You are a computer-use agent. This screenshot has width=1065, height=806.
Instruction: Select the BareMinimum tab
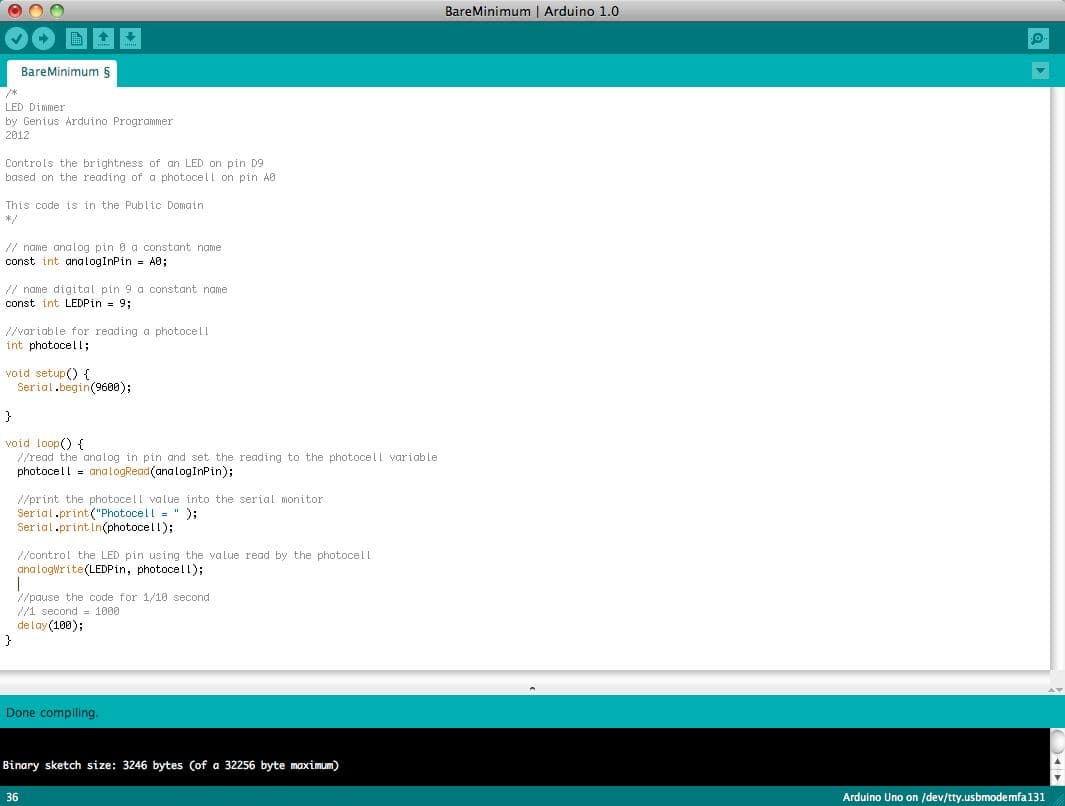tap(62, 72)
